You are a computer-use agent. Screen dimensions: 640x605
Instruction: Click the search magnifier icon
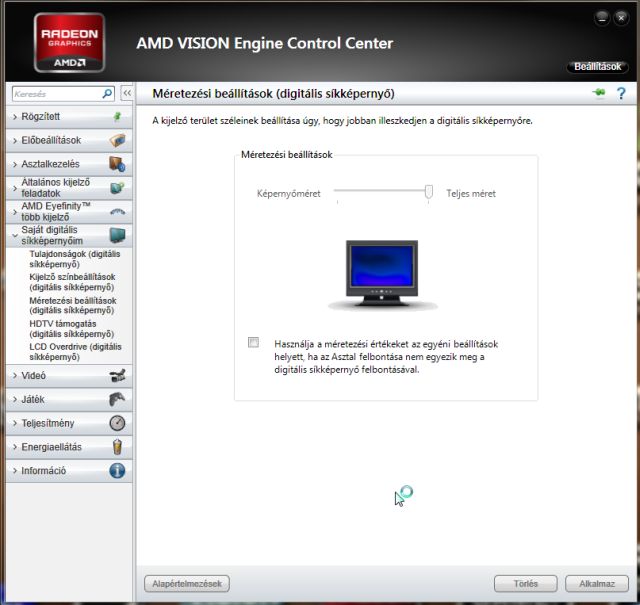tap(107, 94)
